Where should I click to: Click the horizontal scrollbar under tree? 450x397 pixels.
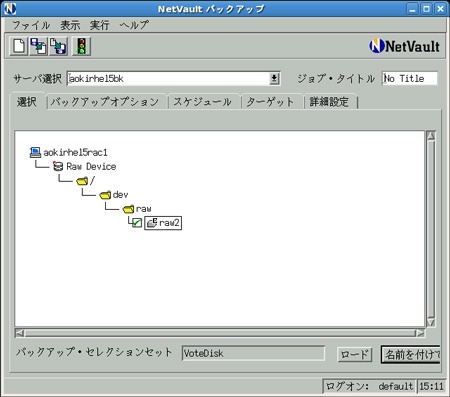pos(220,333)
